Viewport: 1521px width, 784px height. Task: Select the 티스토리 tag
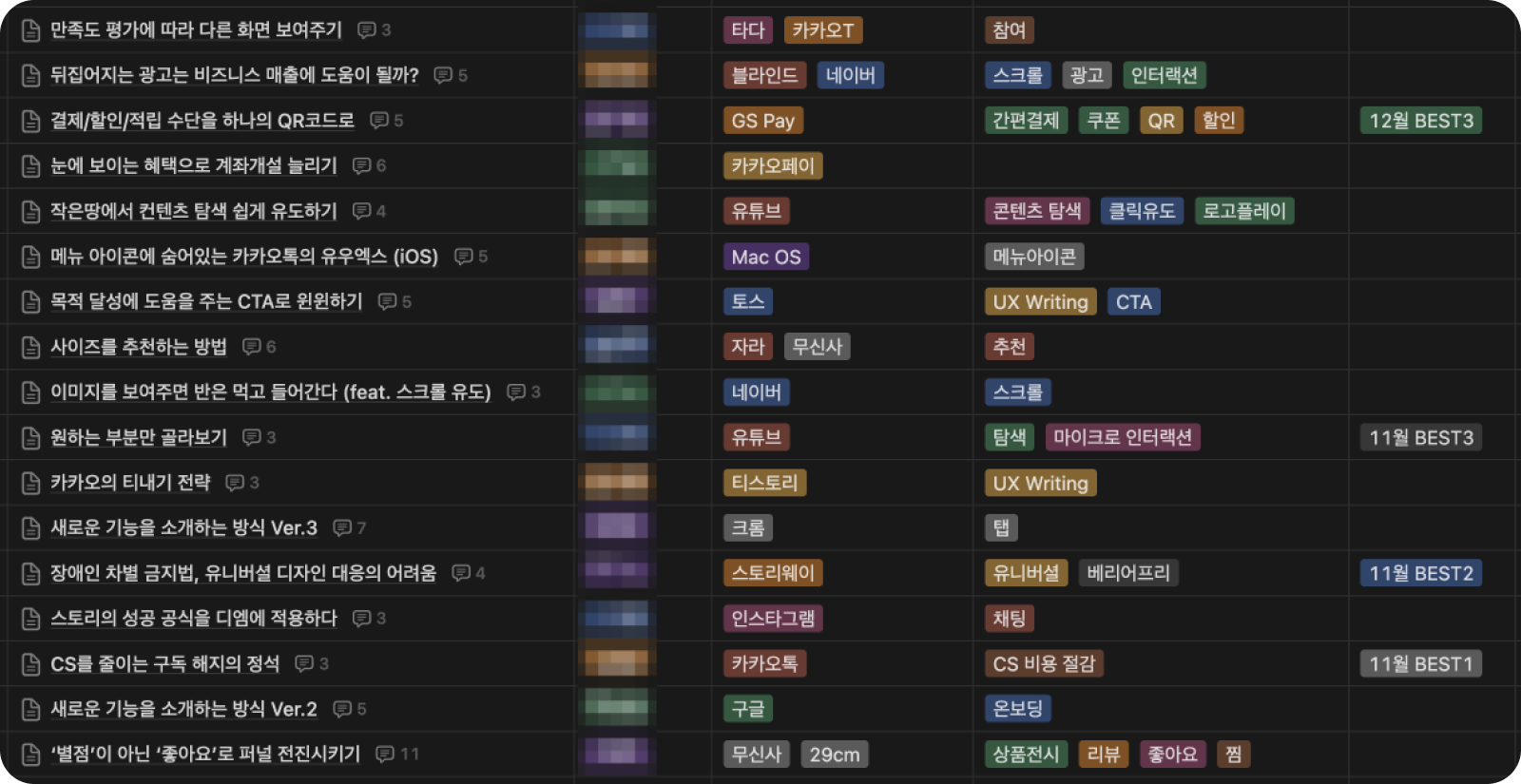click(x=764, y=483)
